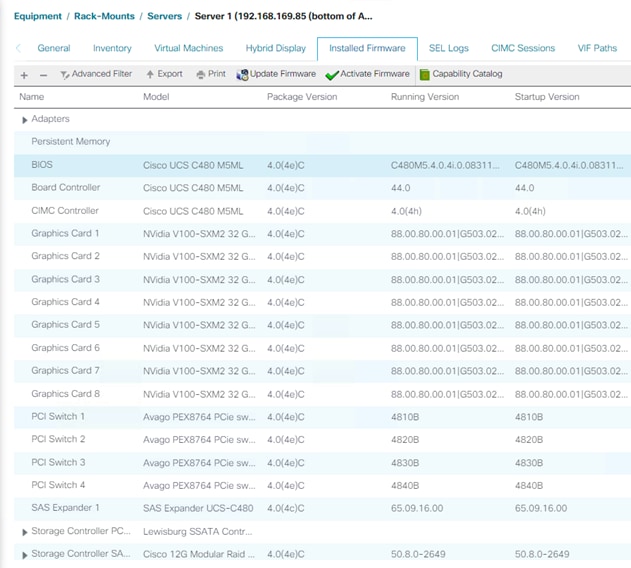This screenshot has height=568, width=631.
Task: Click running version 4810B cell
Action: (x=405, y=417)
